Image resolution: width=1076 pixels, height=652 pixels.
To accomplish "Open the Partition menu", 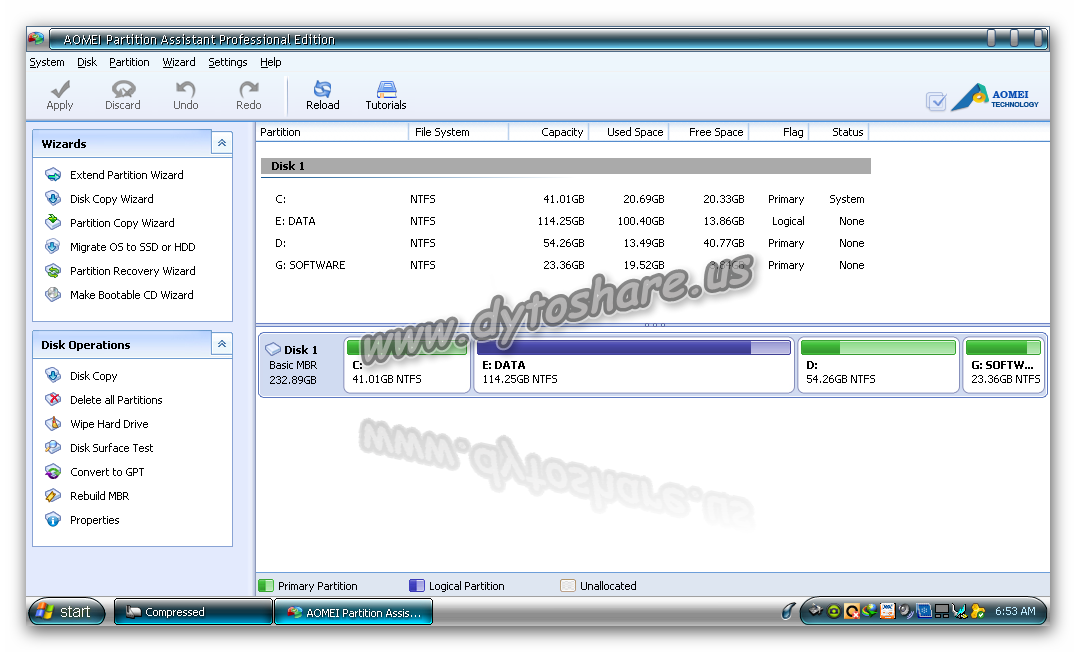I will pyautogui.click(x=129, y=62).
